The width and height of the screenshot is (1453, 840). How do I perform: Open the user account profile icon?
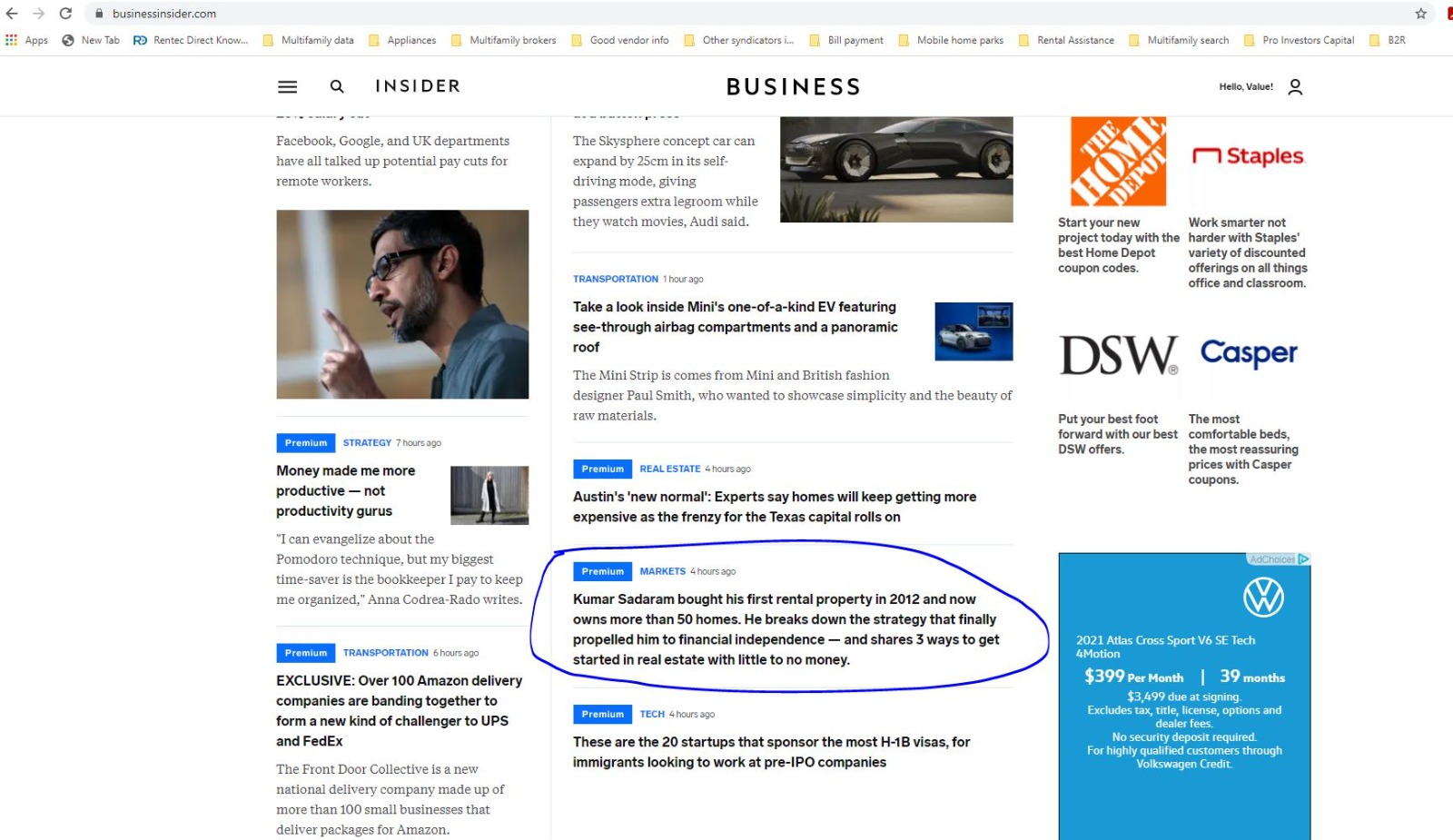[1295, 86]
